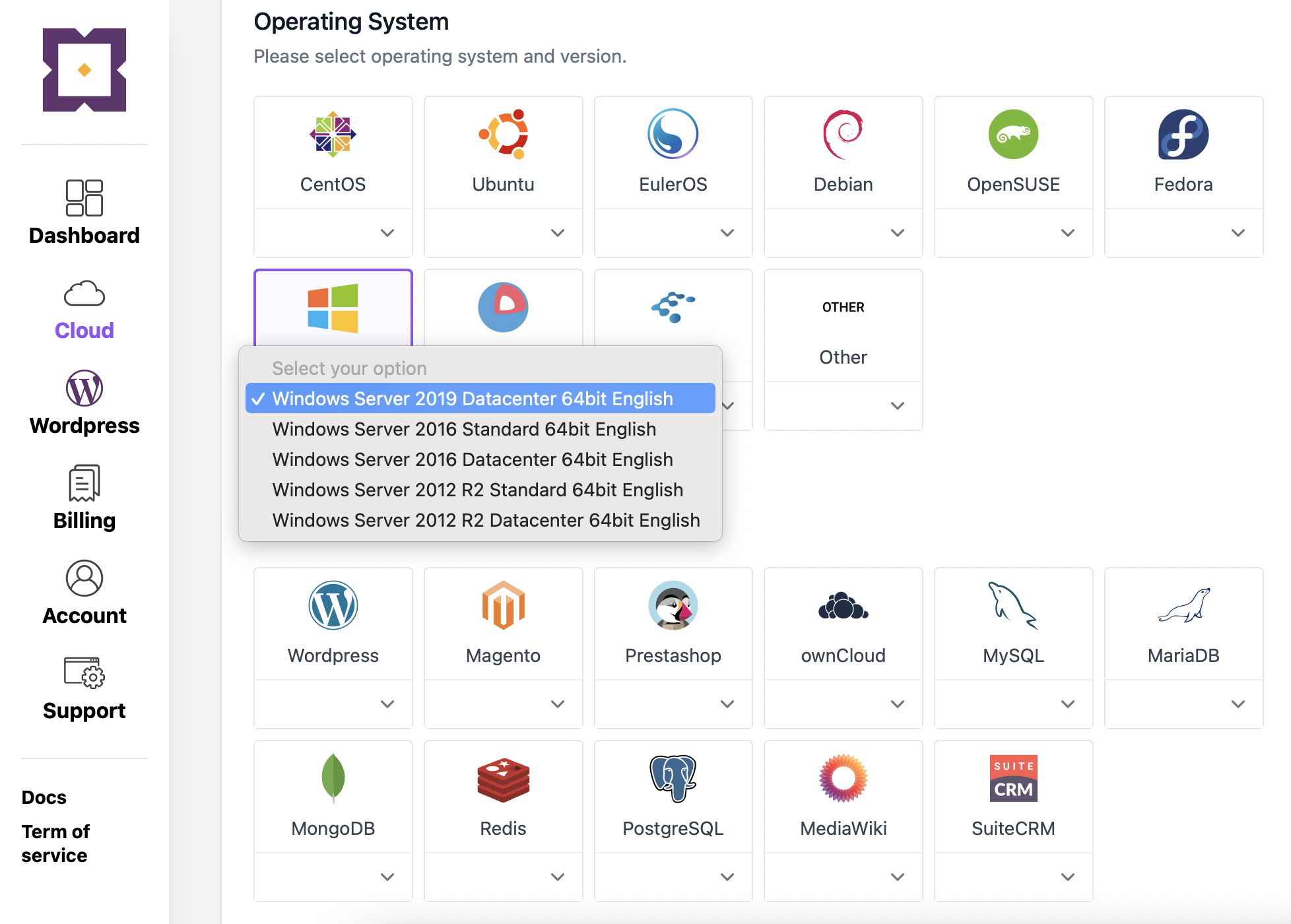Choose Windows Server 2019 Datacenter 64bit English
This screenshot has height=924, width=1291.
(480, 399)
